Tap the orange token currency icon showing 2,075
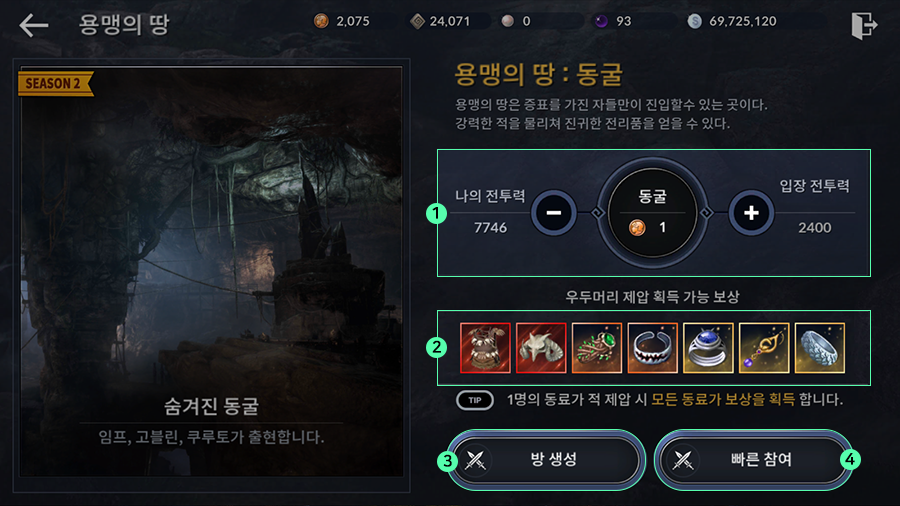Viewport: 900px width, 506px height. point(321,21)
